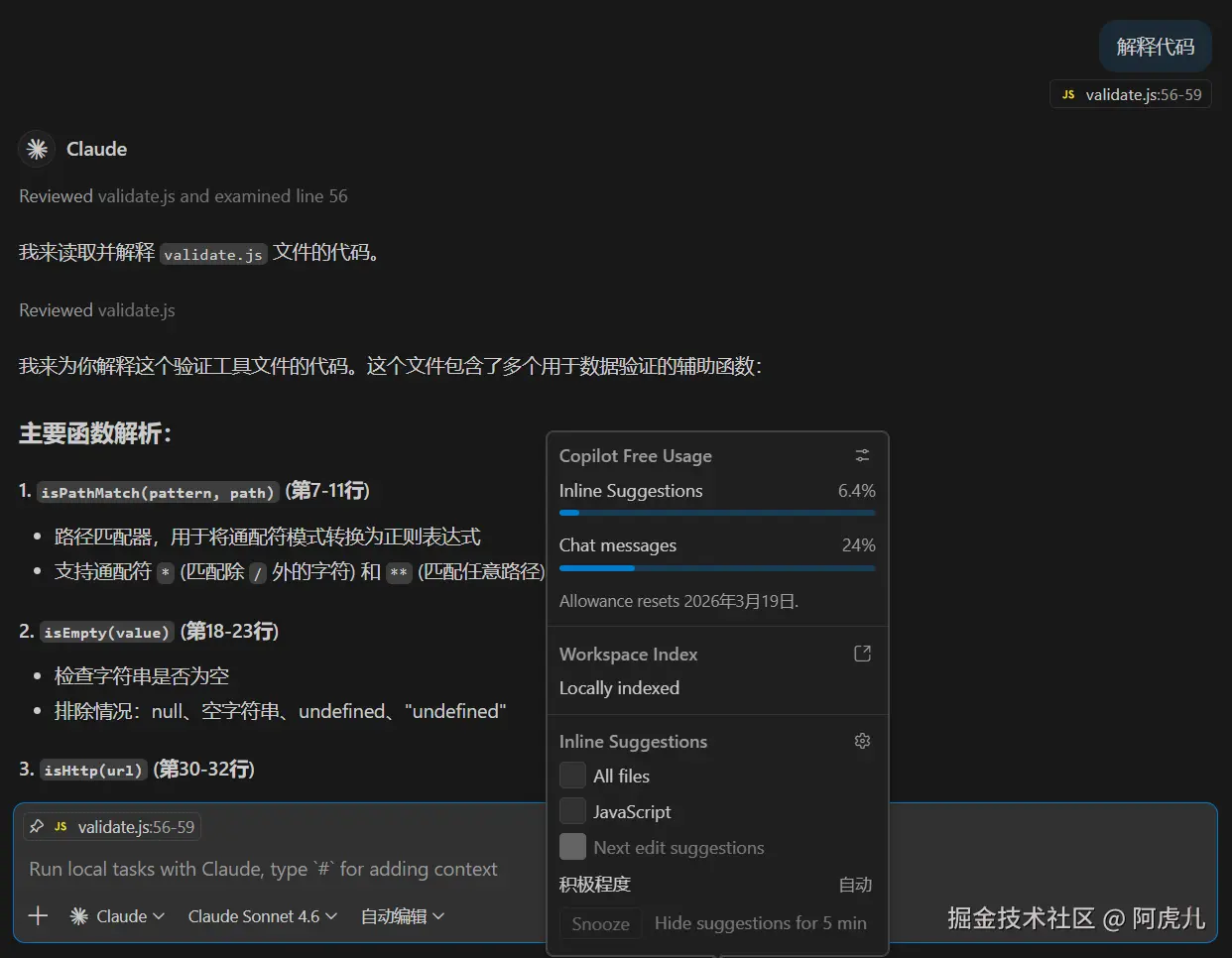Image resolution: width=1232 pixels, height=958 pixels.
Task: Click isEmpty(value) code label
Action: tap(107, 632)
